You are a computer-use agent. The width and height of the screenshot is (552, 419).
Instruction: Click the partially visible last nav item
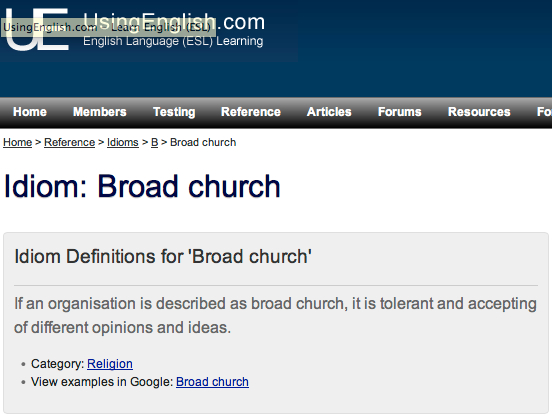click(544, 112)
